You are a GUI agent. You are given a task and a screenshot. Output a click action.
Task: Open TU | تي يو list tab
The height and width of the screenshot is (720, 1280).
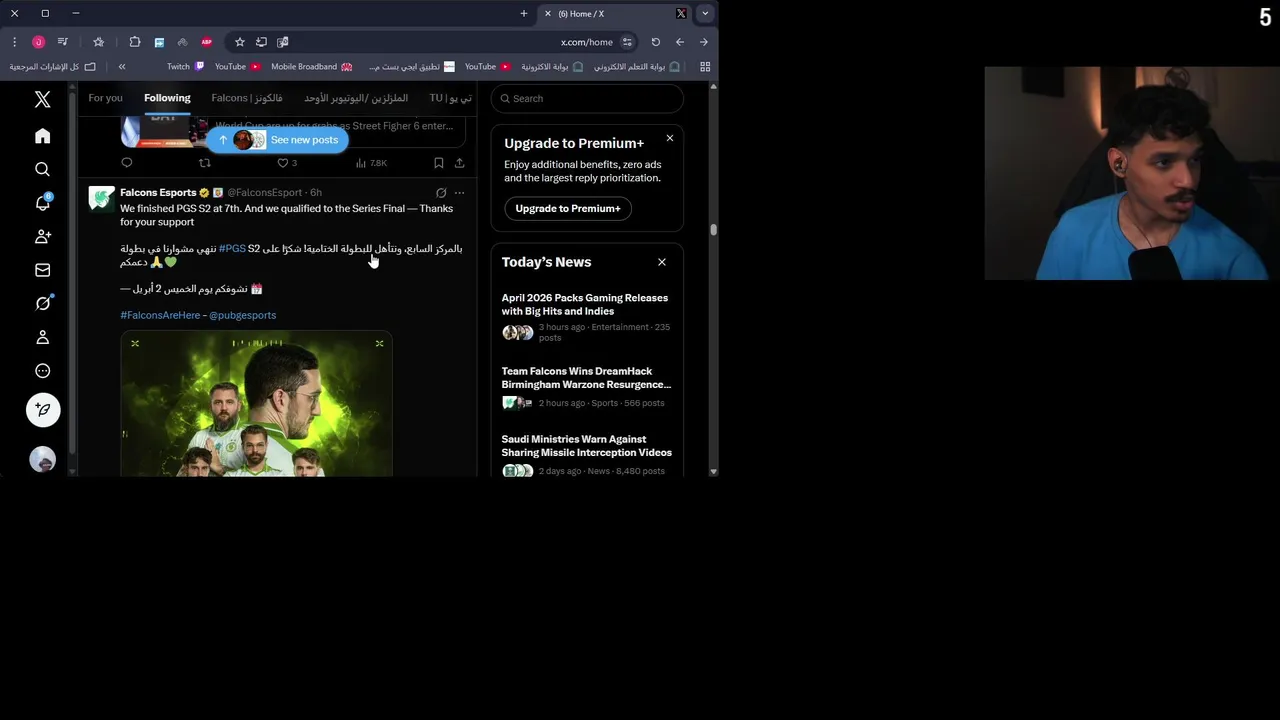point(450,98)
